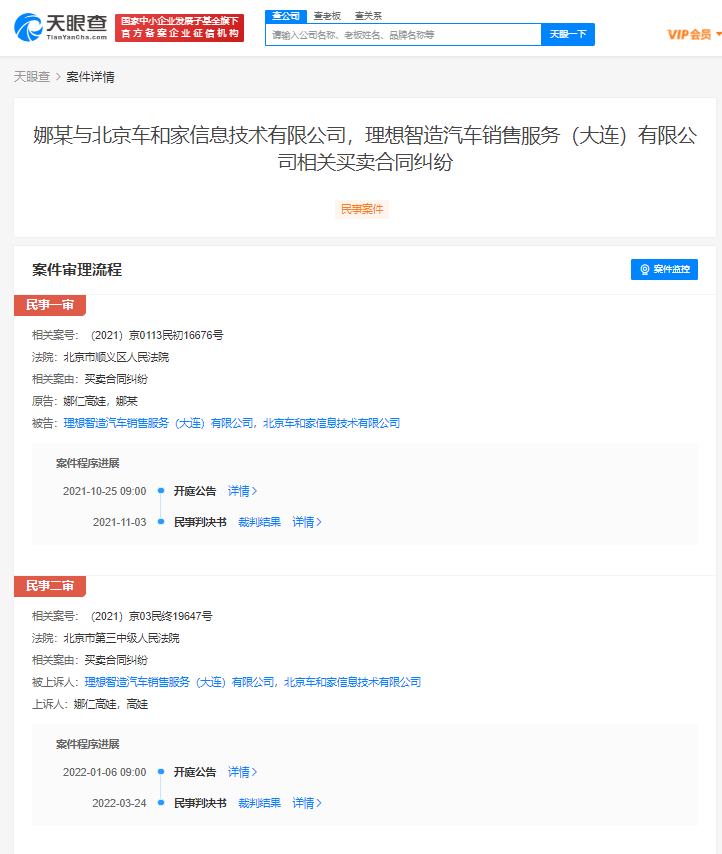Open 详情 for the 2022-01-06 开庭公告
Screen dimensions: 722x854
coord(242,772)
